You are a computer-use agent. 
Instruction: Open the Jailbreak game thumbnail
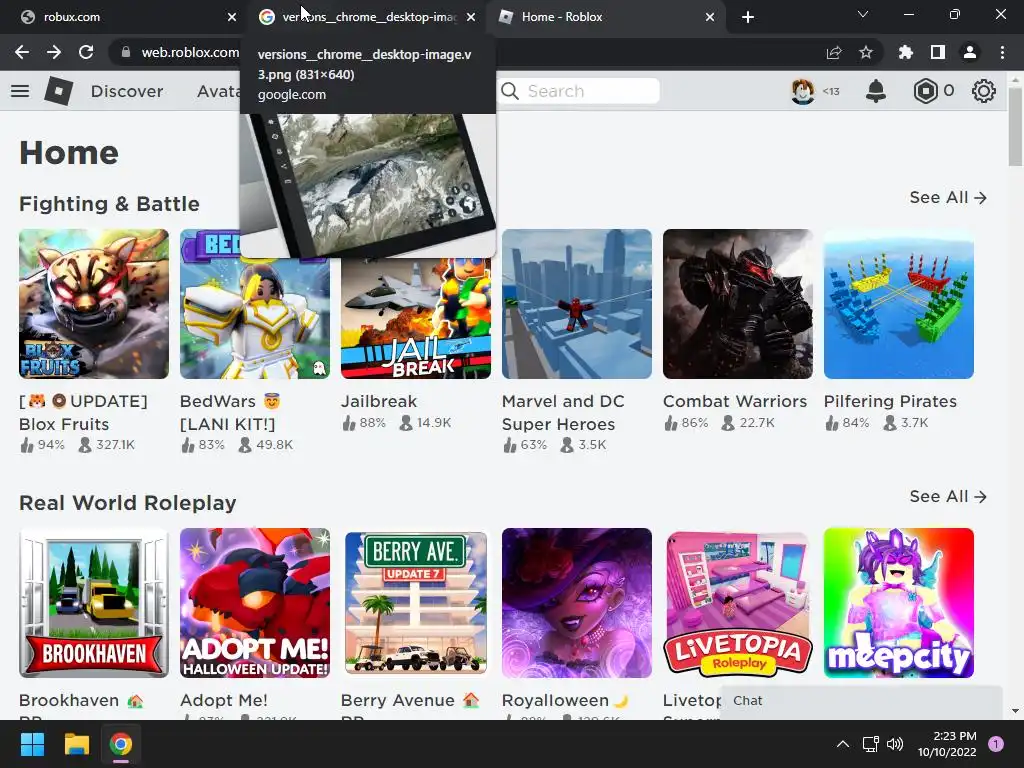coord(415,319)
